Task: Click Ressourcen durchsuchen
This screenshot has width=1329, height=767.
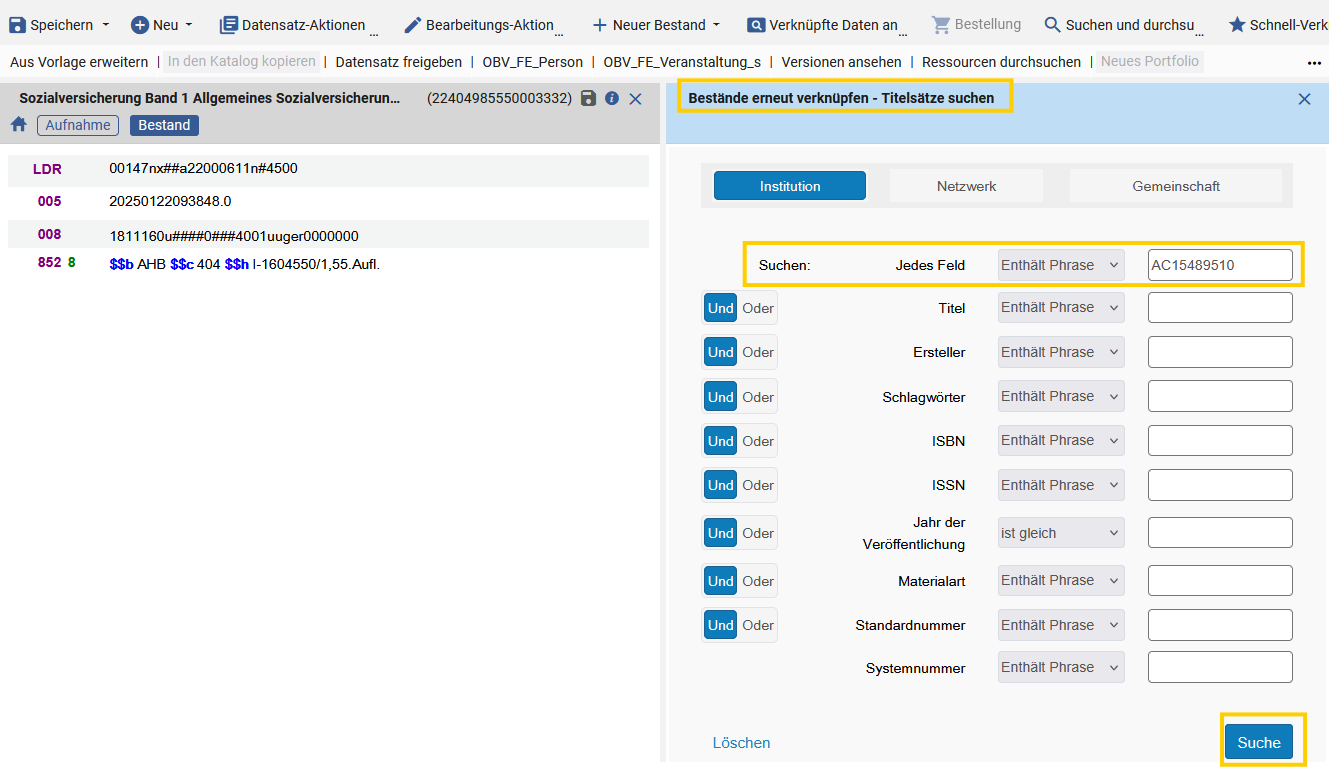Action: [1001, 62]
